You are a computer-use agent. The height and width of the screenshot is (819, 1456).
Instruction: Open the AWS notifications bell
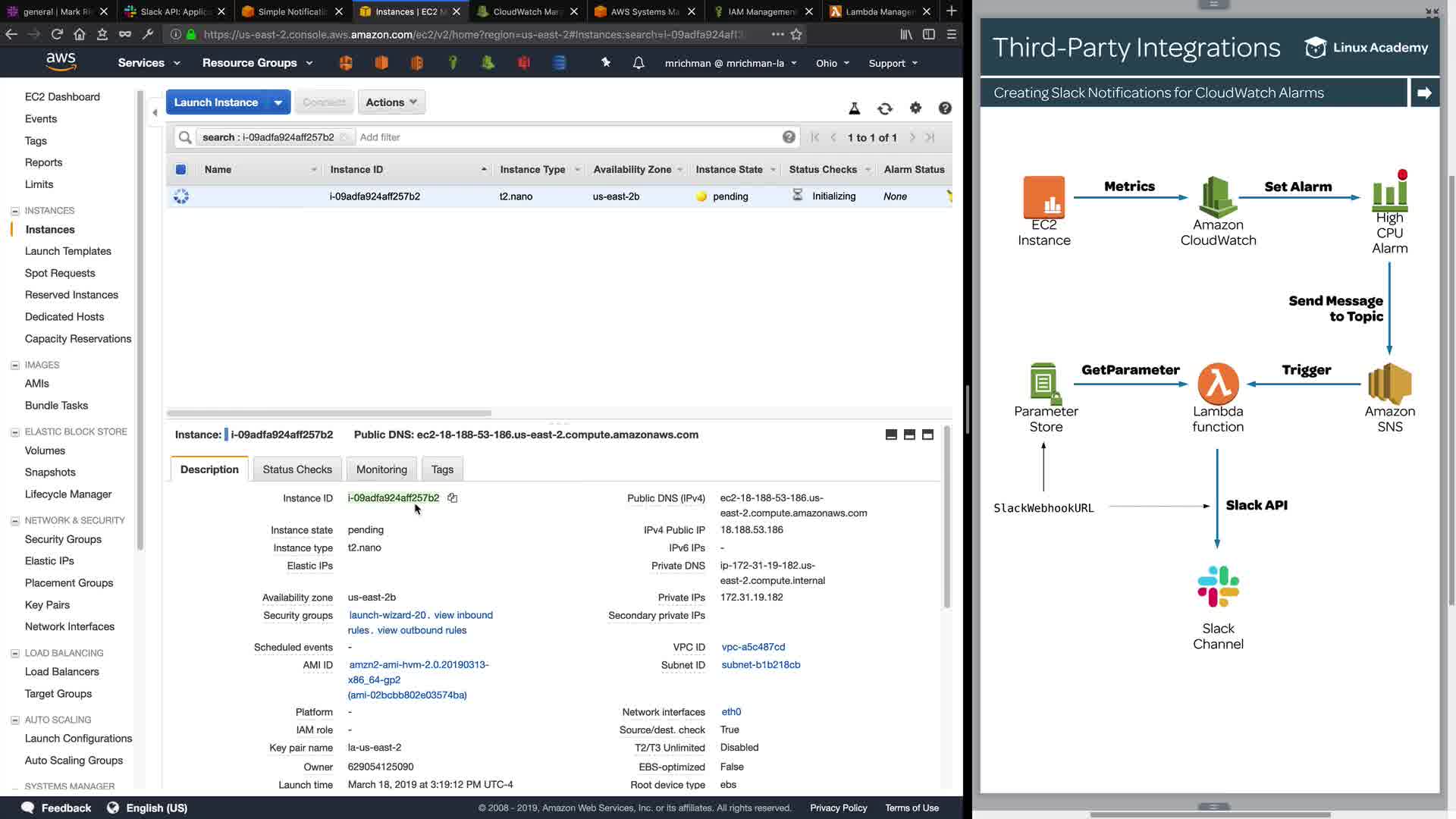point(638,63)
